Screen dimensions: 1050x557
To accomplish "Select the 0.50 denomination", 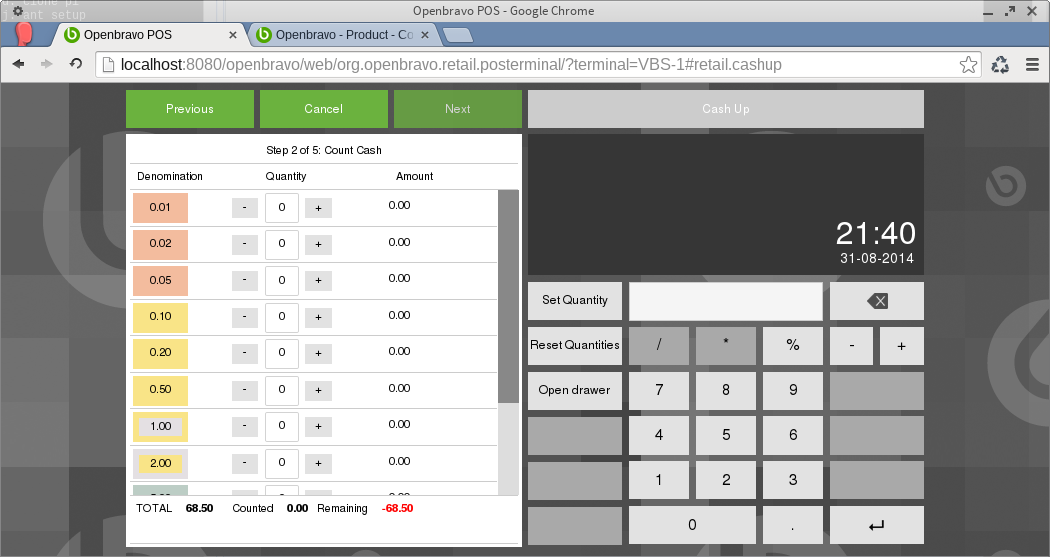I will [x=160, y=390].
